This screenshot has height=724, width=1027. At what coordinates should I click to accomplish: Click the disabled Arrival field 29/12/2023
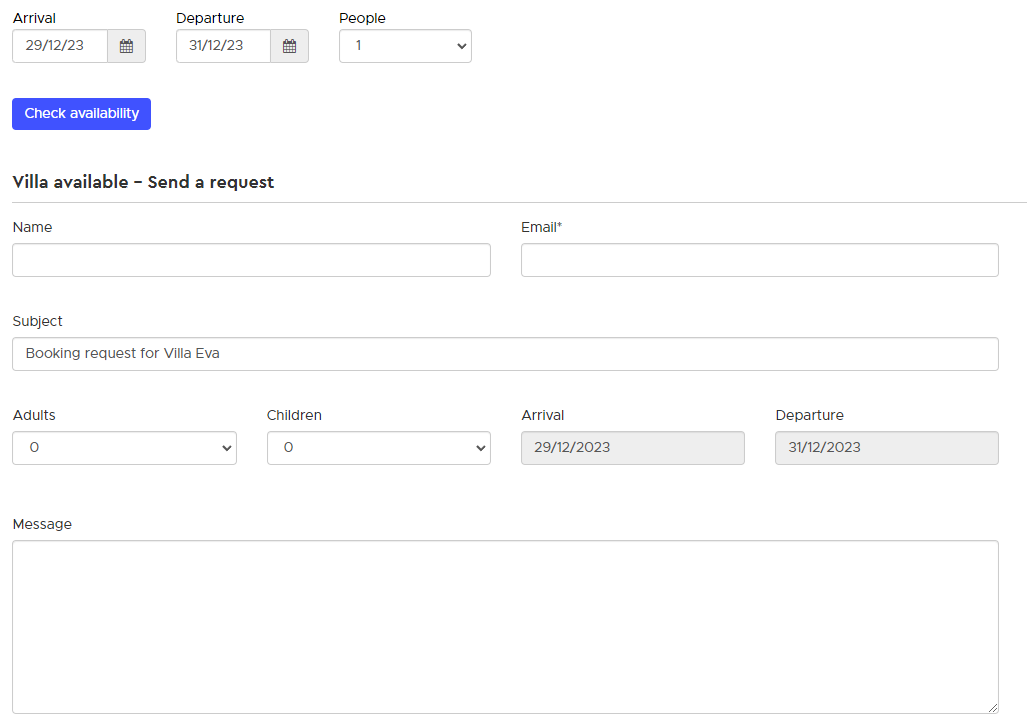point(633,448)
